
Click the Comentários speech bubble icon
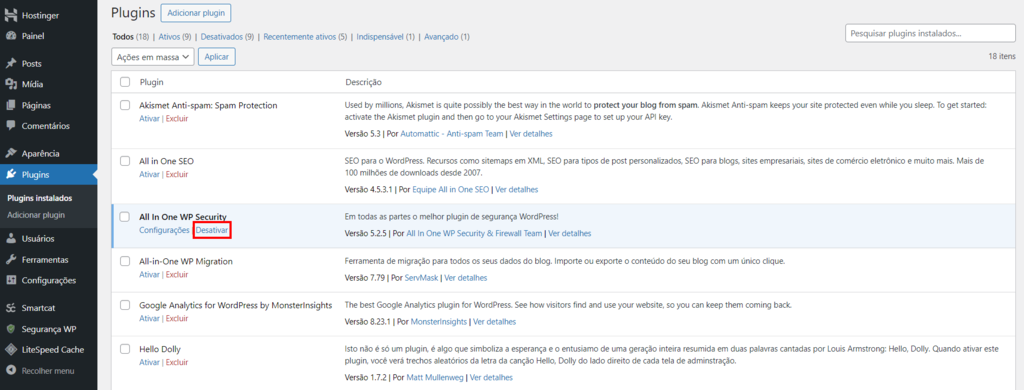coord(10,125)
